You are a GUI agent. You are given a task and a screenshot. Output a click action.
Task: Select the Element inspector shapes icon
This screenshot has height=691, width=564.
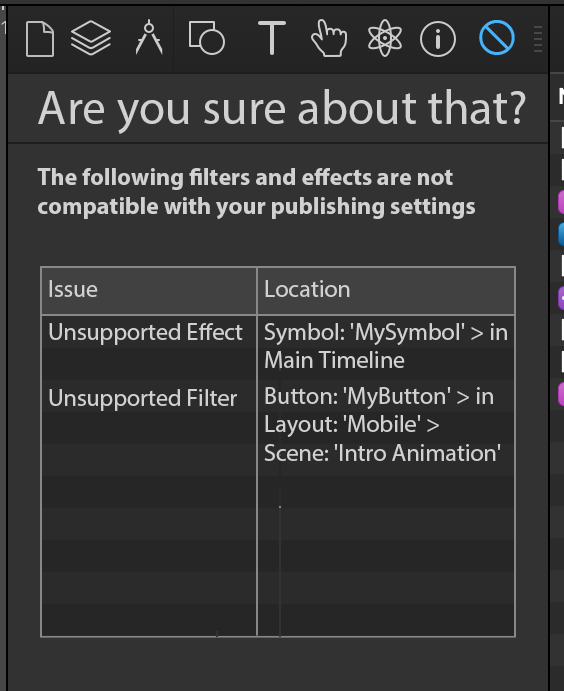pos(207,37)
